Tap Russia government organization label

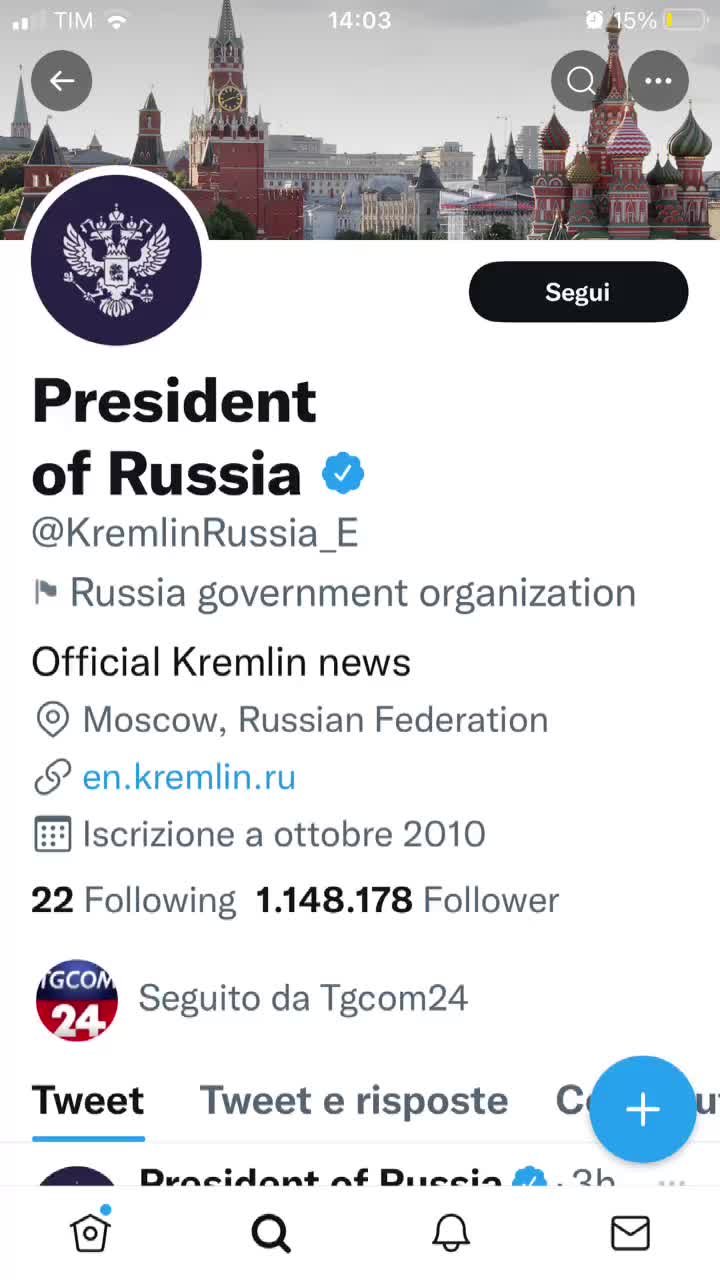coord(352,593)
